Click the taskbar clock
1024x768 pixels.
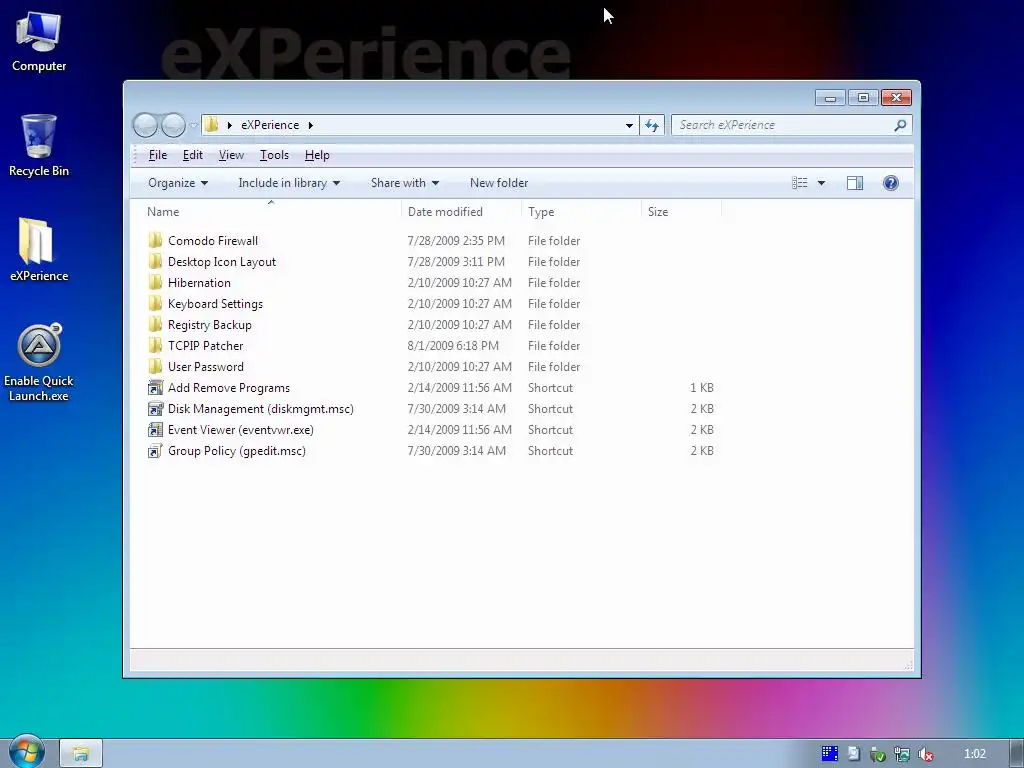(974, 754)
